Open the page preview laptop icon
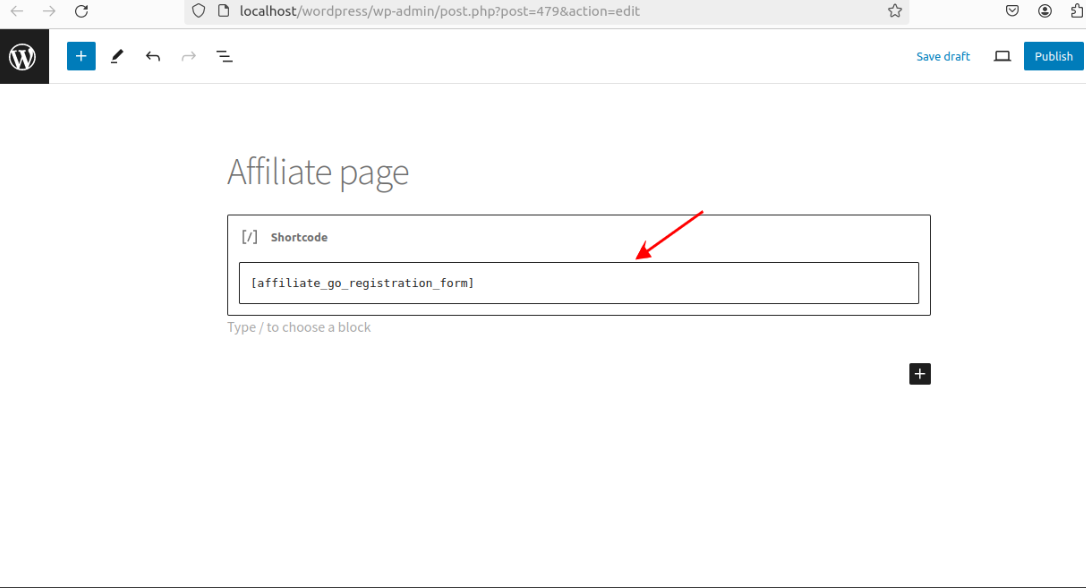This screenshot has width=1086, height=588. [1002, 57]
